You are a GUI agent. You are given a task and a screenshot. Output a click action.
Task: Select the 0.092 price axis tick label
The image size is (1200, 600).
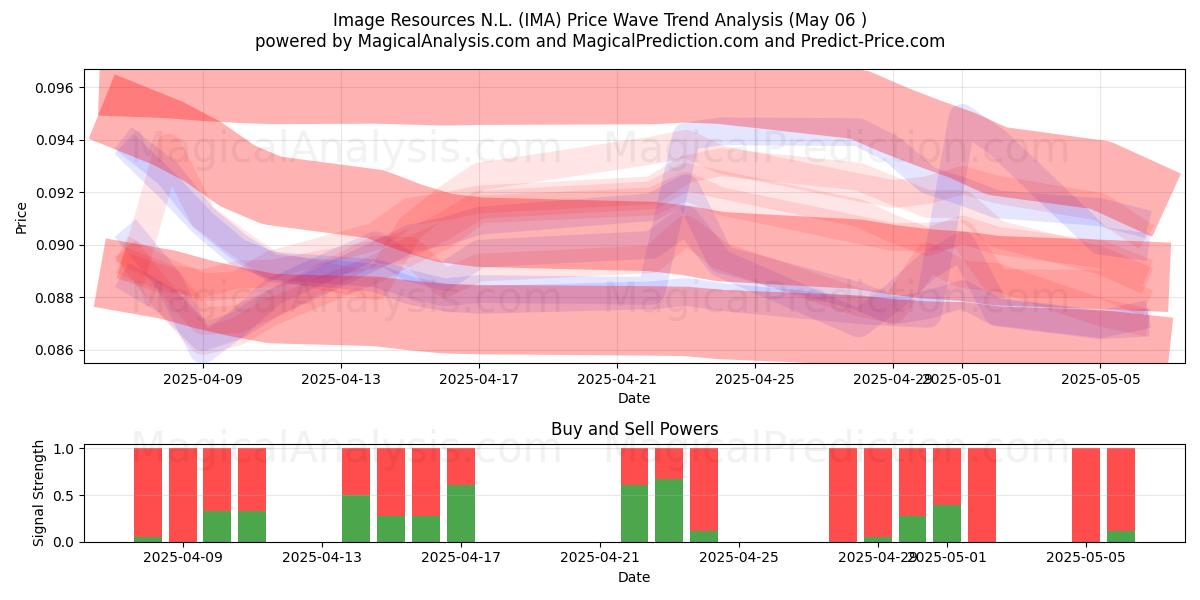[x=55, y=193]
